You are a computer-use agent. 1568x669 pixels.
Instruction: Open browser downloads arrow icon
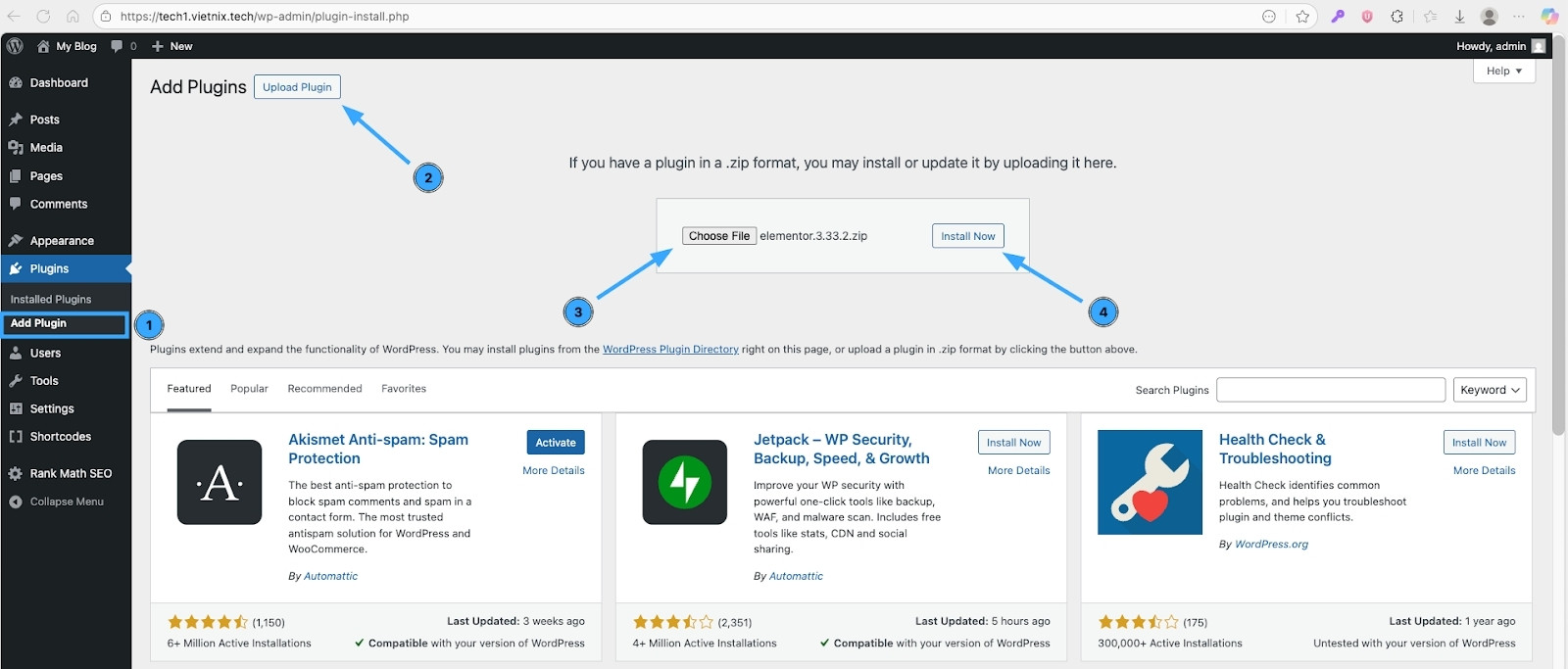tap(1459, 17)
